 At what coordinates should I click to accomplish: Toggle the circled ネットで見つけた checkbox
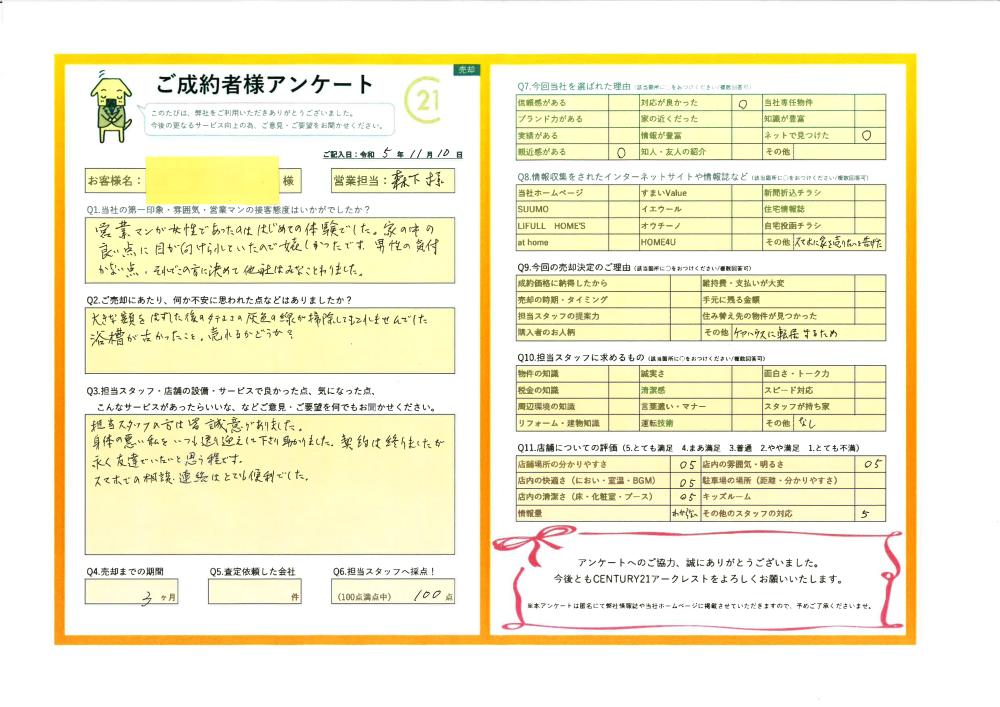[866, 135]
